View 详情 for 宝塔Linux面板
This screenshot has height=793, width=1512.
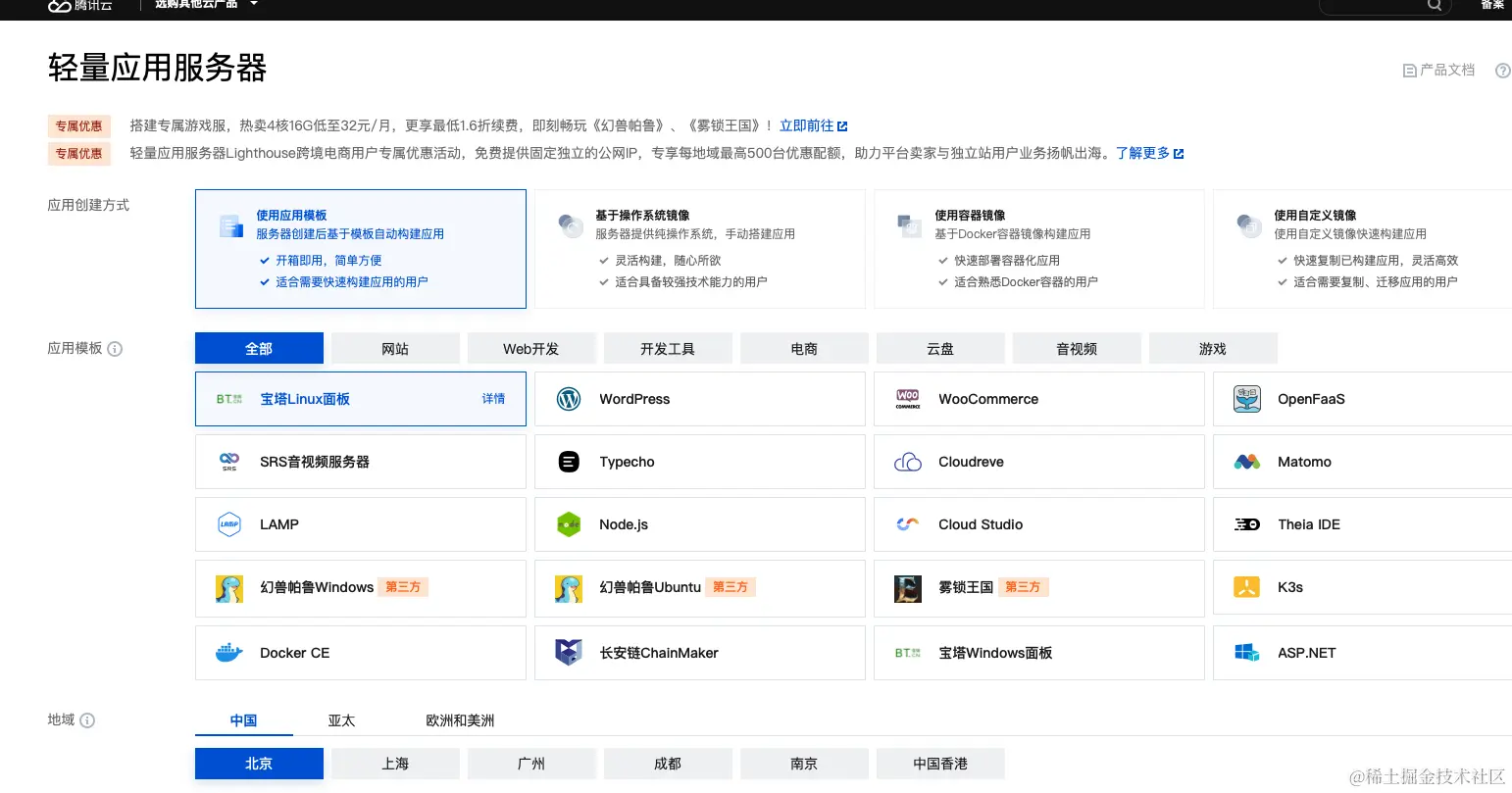(493, 399)
